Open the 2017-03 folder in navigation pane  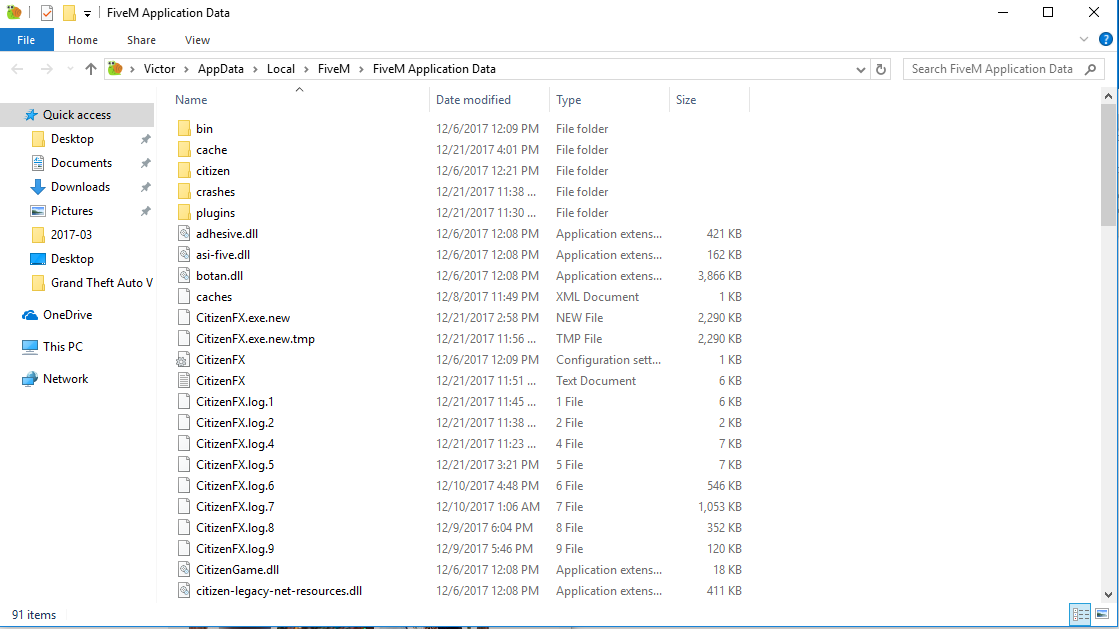coord(71,235)
